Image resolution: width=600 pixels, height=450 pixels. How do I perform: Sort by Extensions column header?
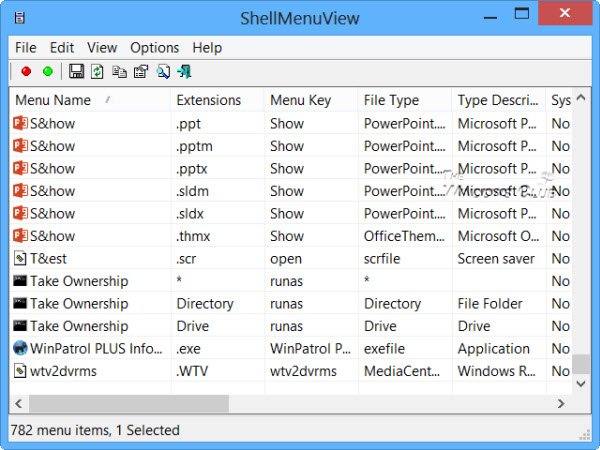click(x=208, y=100)
